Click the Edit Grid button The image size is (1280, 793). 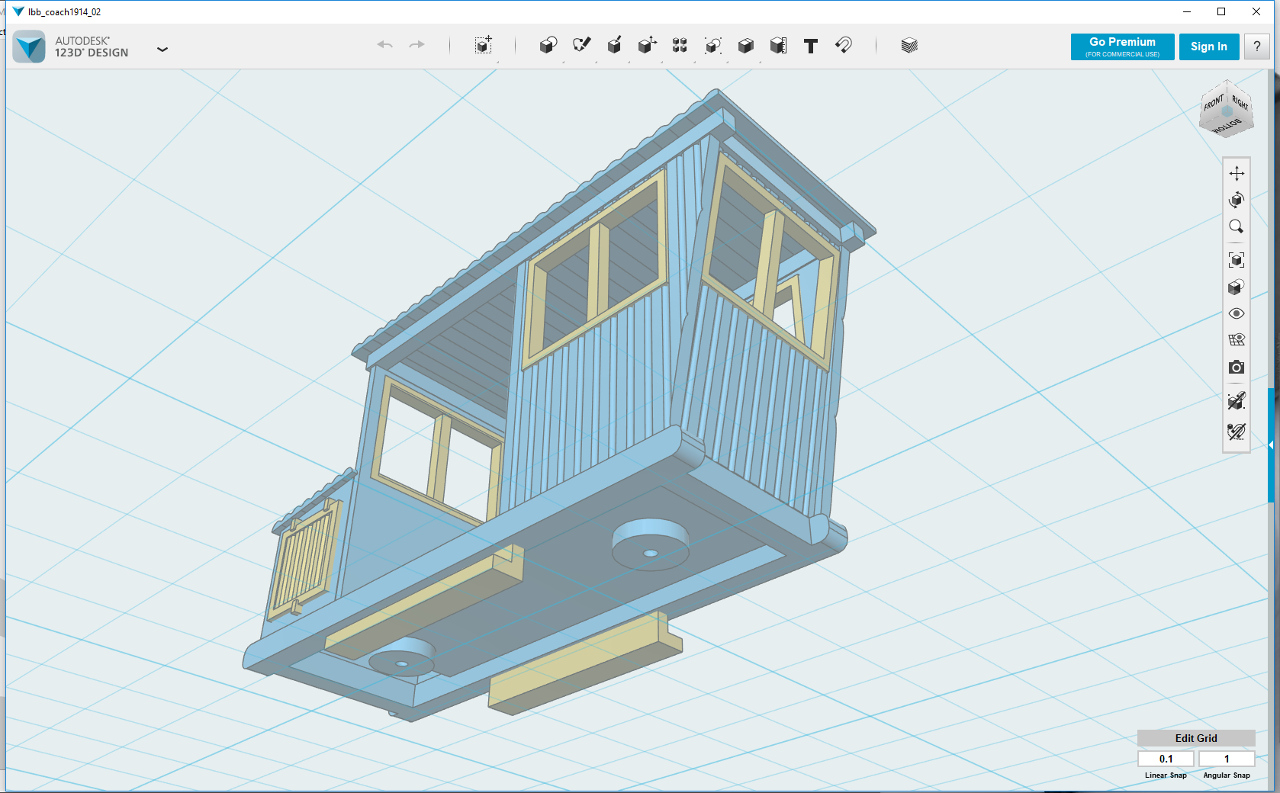coord(1196,738)
